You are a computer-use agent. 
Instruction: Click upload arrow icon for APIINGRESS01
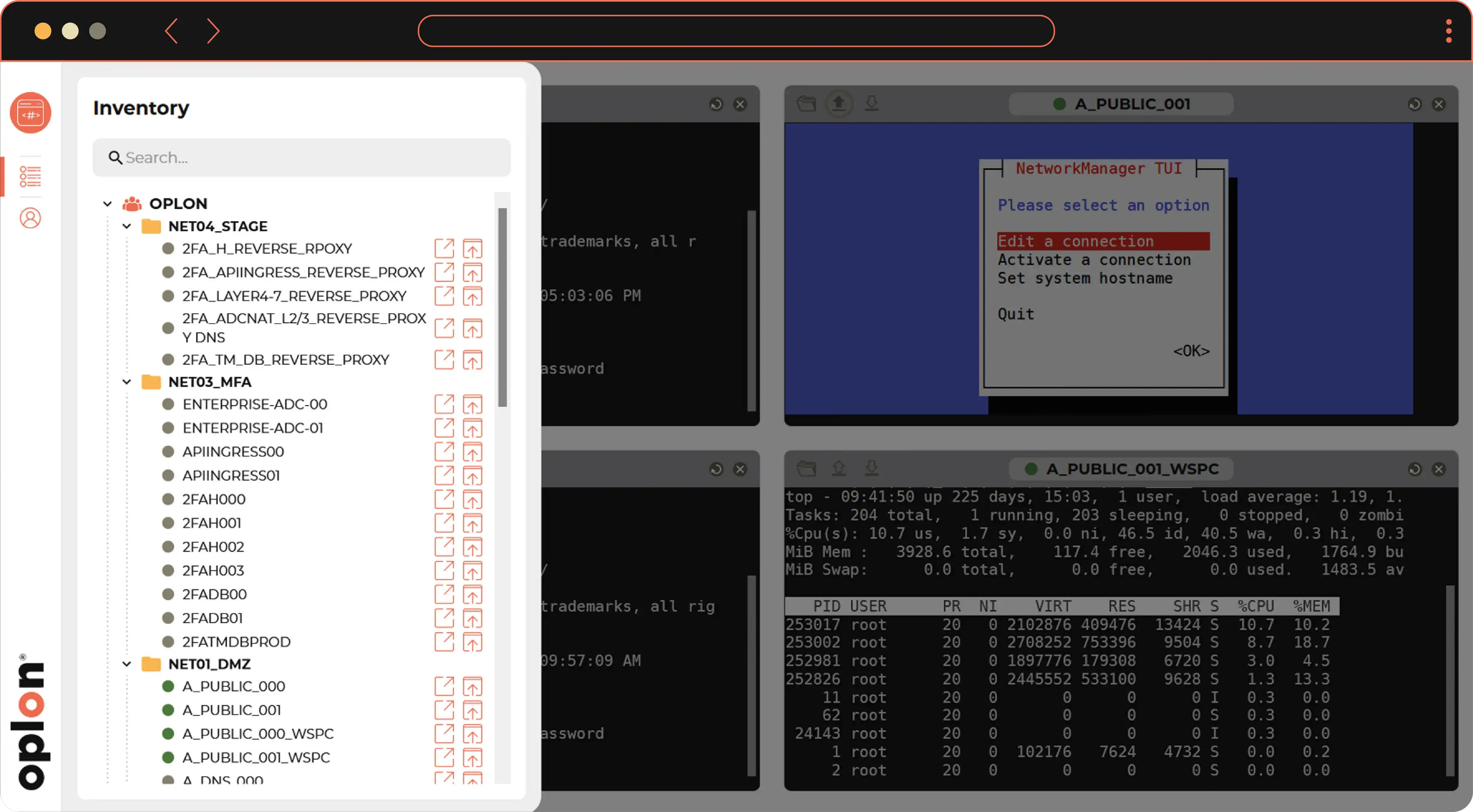pyautogui.click(x=472, y=476)
